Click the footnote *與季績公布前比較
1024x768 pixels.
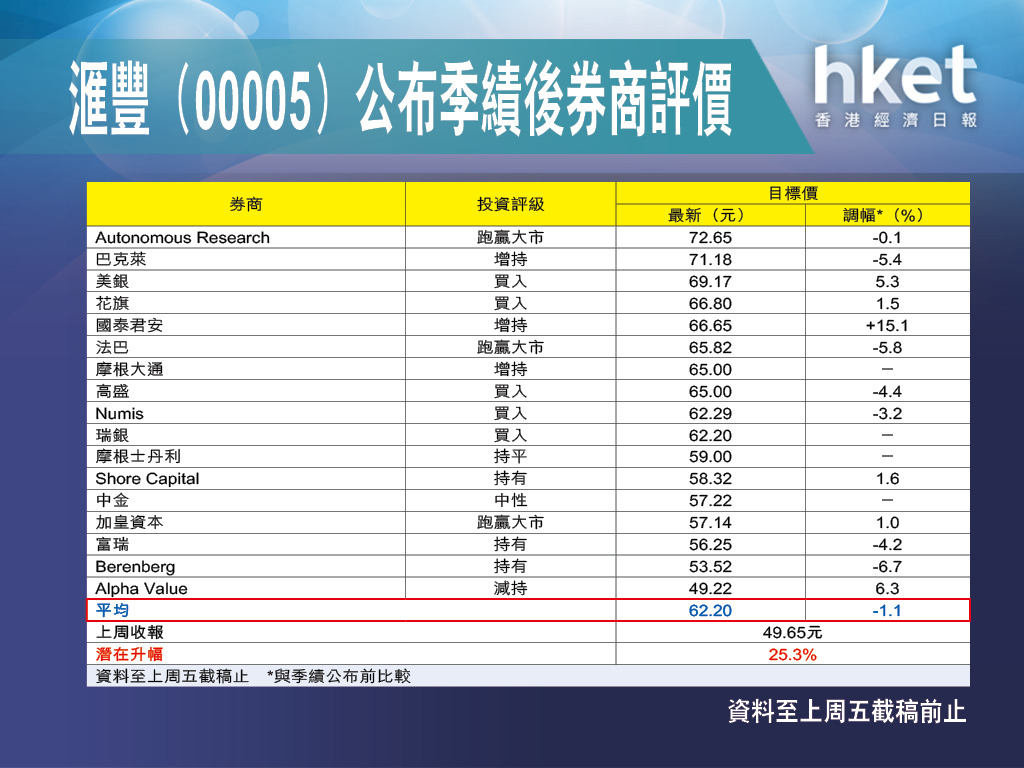click(338, 676)
